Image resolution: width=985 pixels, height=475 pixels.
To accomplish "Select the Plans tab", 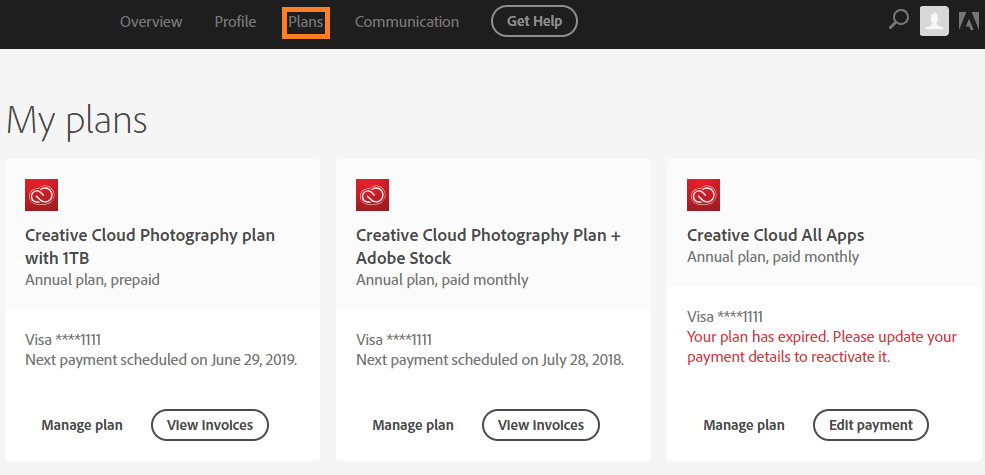I will pos(306,22).
